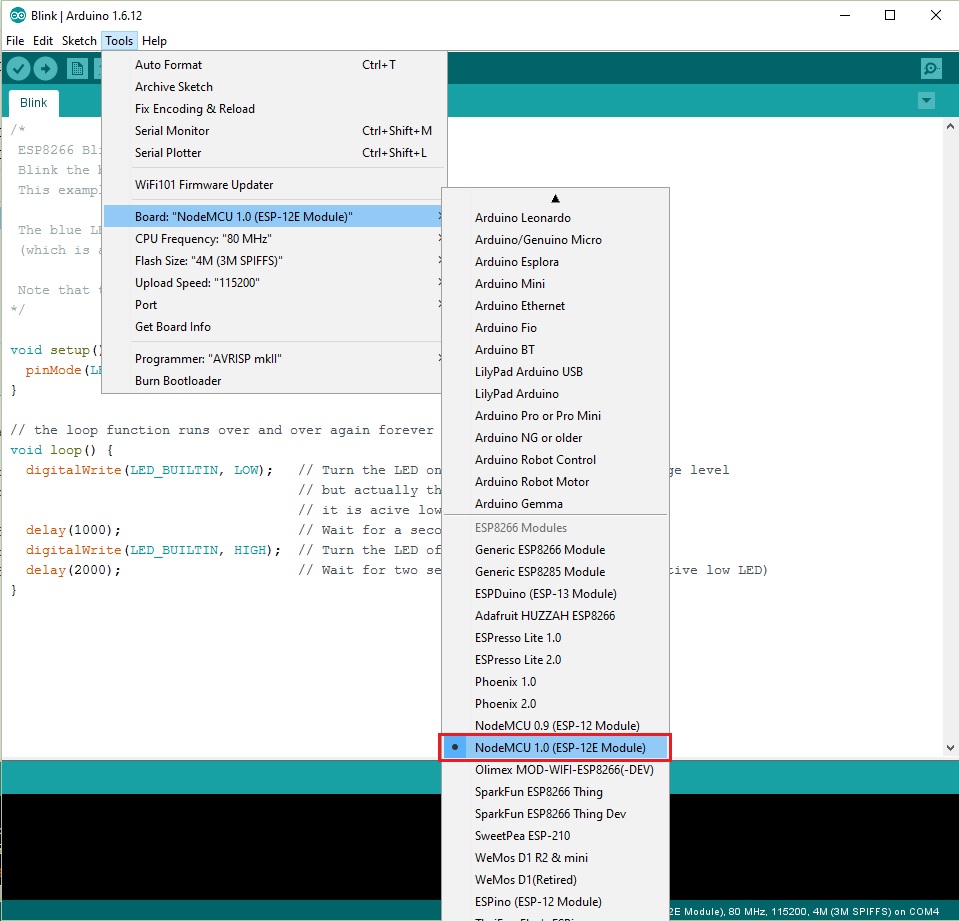Select Arduino BT board
Image resolution: width=959 pixels, height=921 pixels.
pos(555,350)
